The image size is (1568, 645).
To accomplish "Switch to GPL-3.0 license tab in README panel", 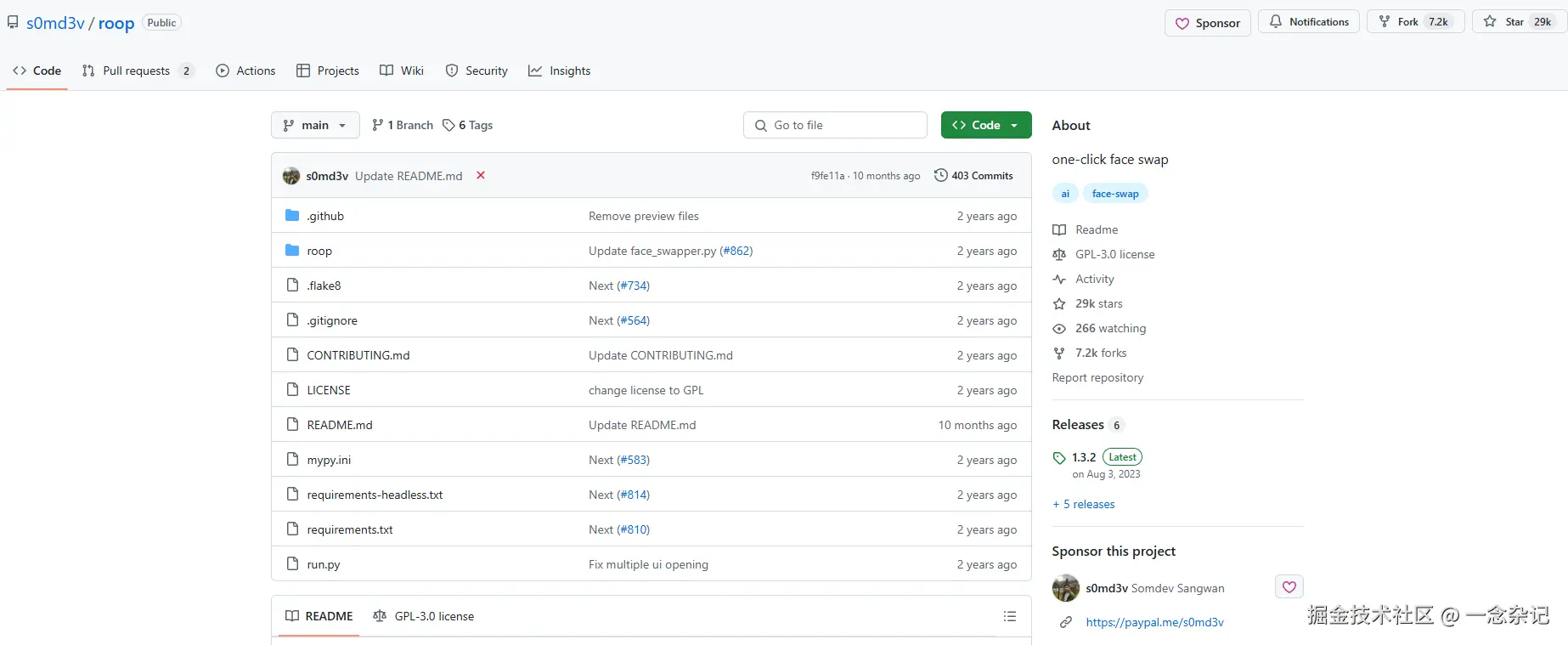I will (x=424, y=616).
